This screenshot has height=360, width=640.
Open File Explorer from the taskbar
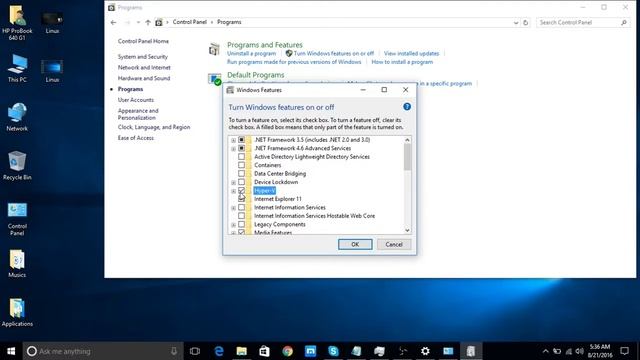pyautogui.click(x=242, y=351)
